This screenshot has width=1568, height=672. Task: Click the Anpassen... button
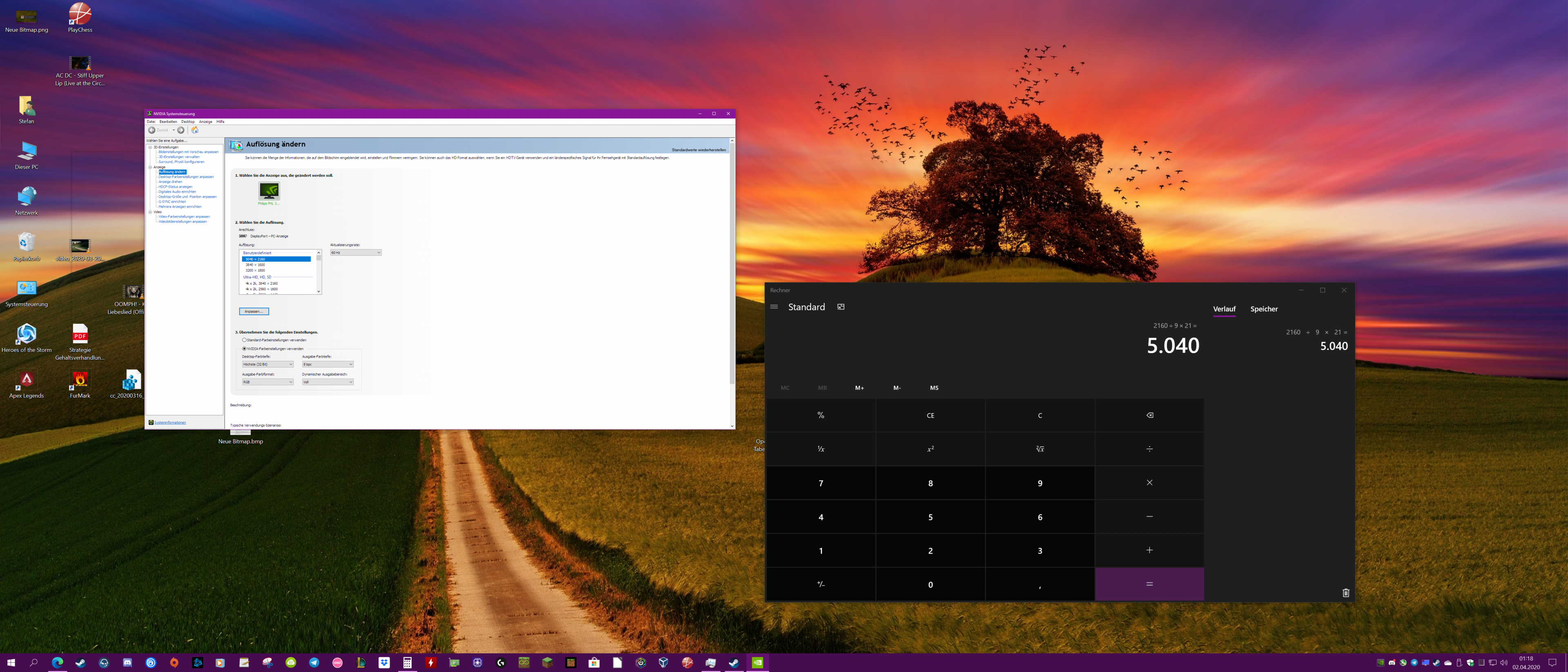point(254,312)
